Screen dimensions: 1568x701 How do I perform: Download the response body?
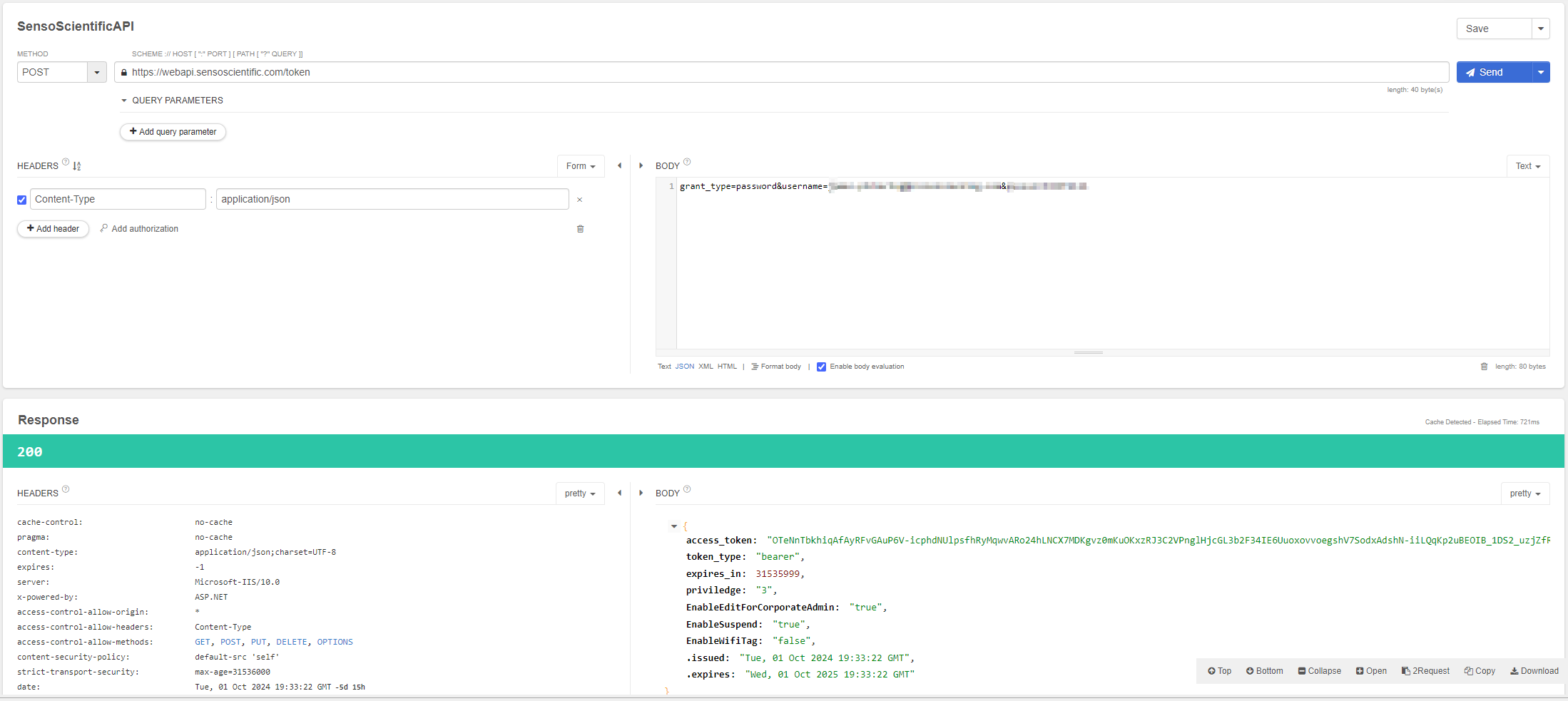[x=1534, y=671]
